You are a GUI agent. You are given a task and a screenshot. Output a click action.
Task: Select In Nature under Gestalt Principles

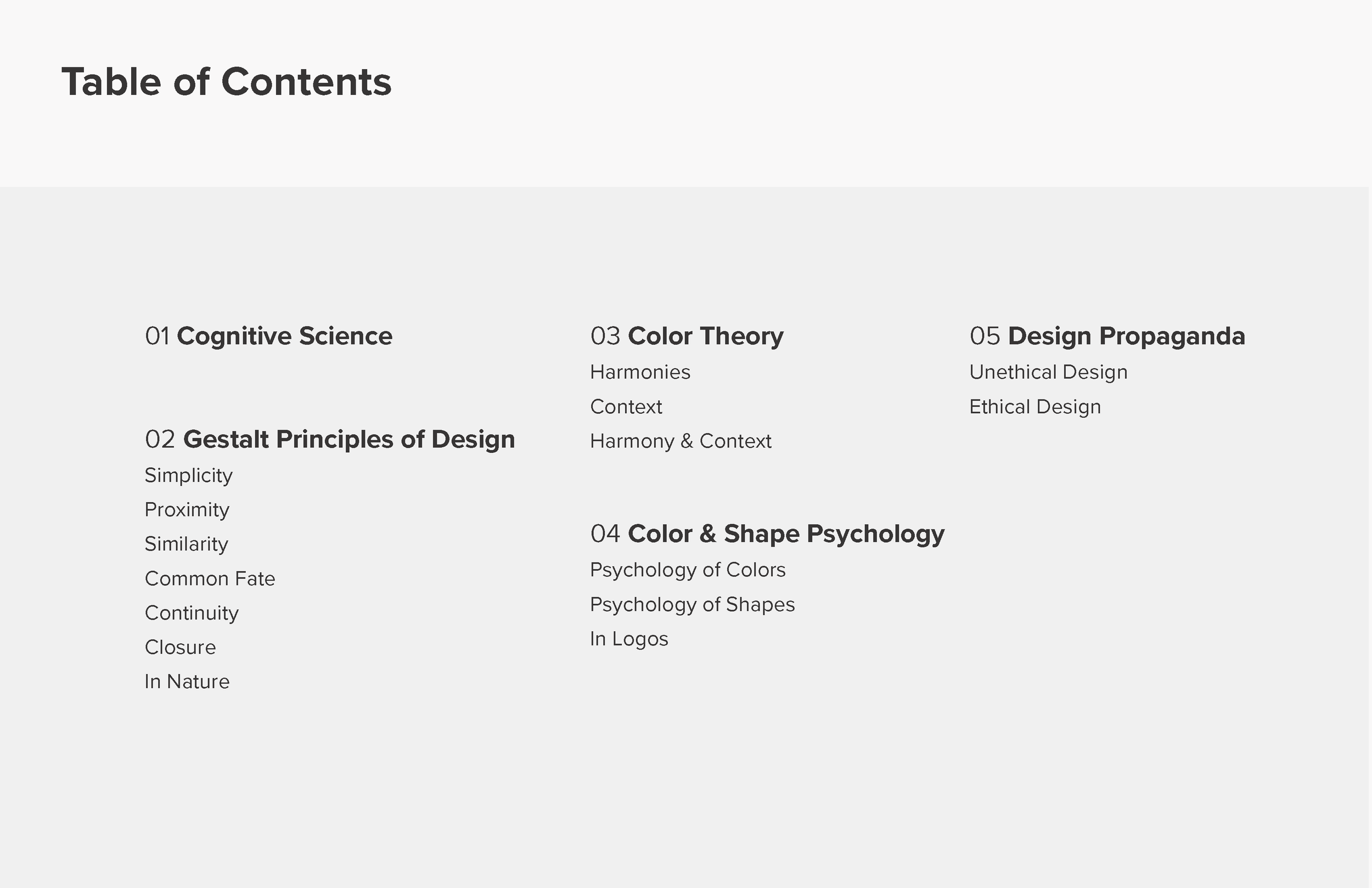click(187, 682)
